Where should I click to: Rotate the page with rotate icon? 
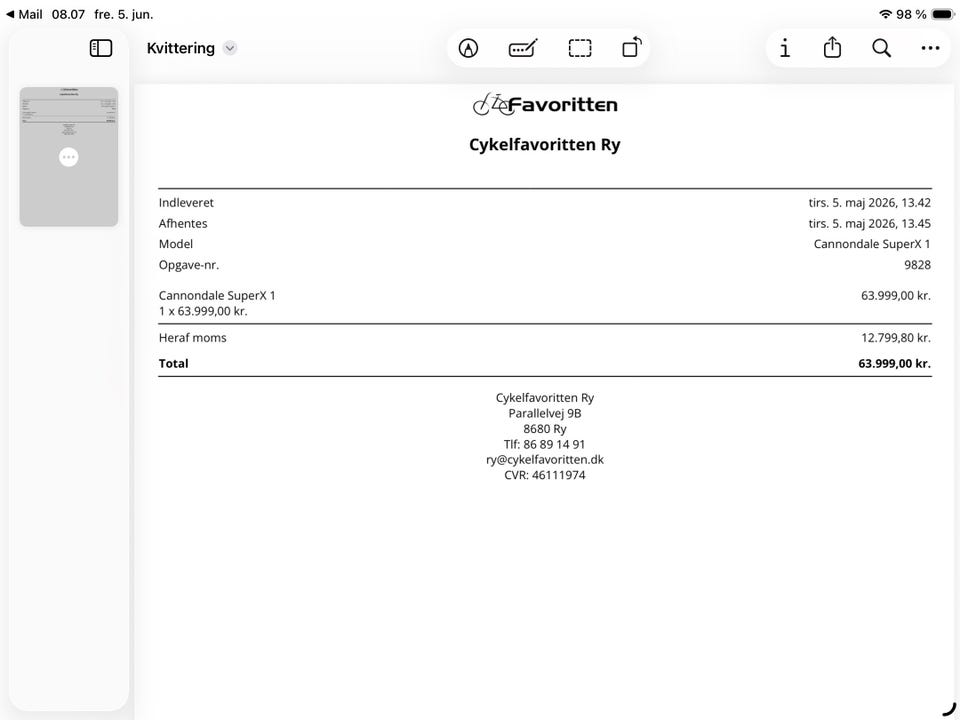[632, 47]
